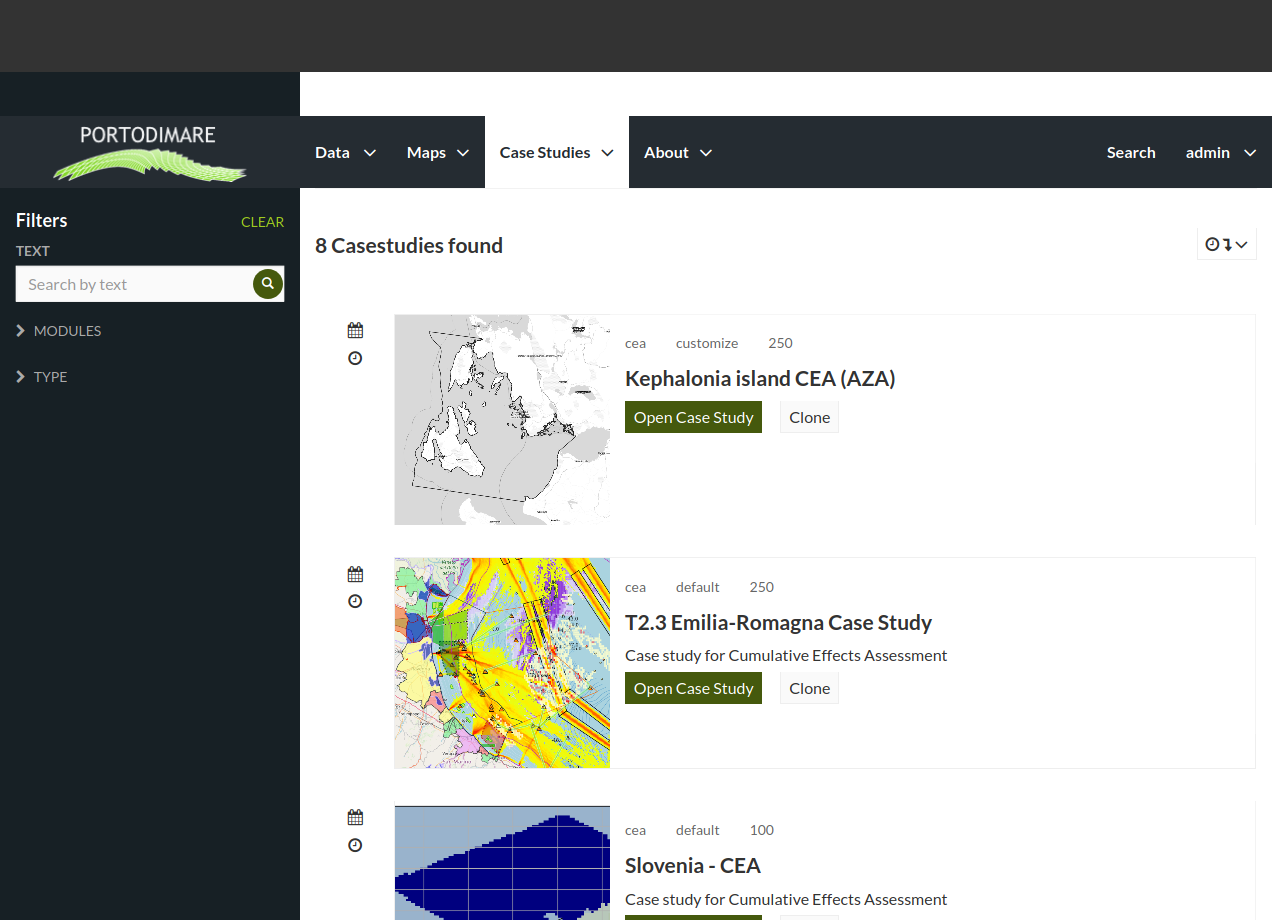Click the 'default' tag on Slovenia card
This screenshot has height=920, width=1272.
pyautogui.click(x=697, y=830)
